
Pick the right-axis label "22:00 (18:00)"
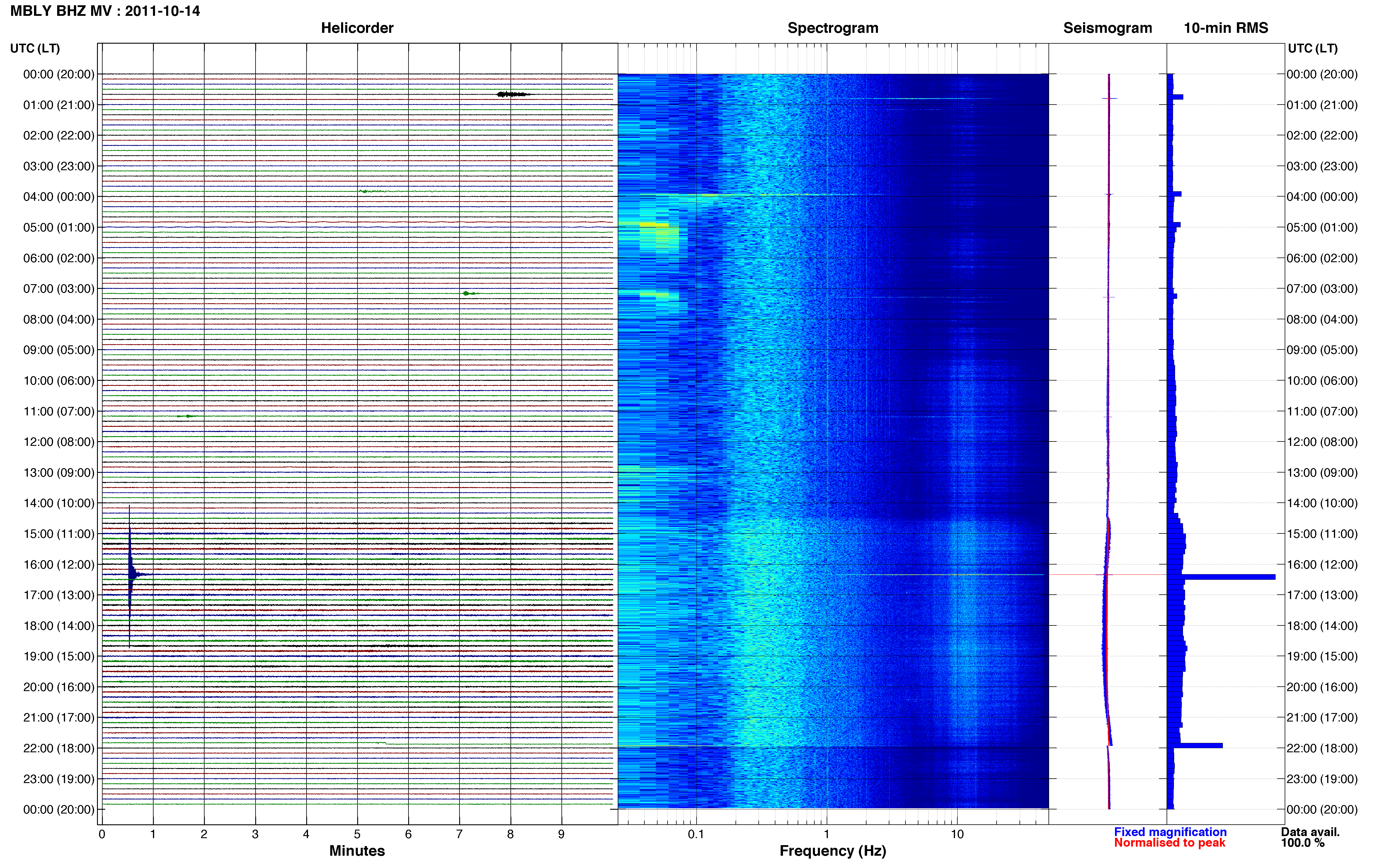coord(1322,748)
